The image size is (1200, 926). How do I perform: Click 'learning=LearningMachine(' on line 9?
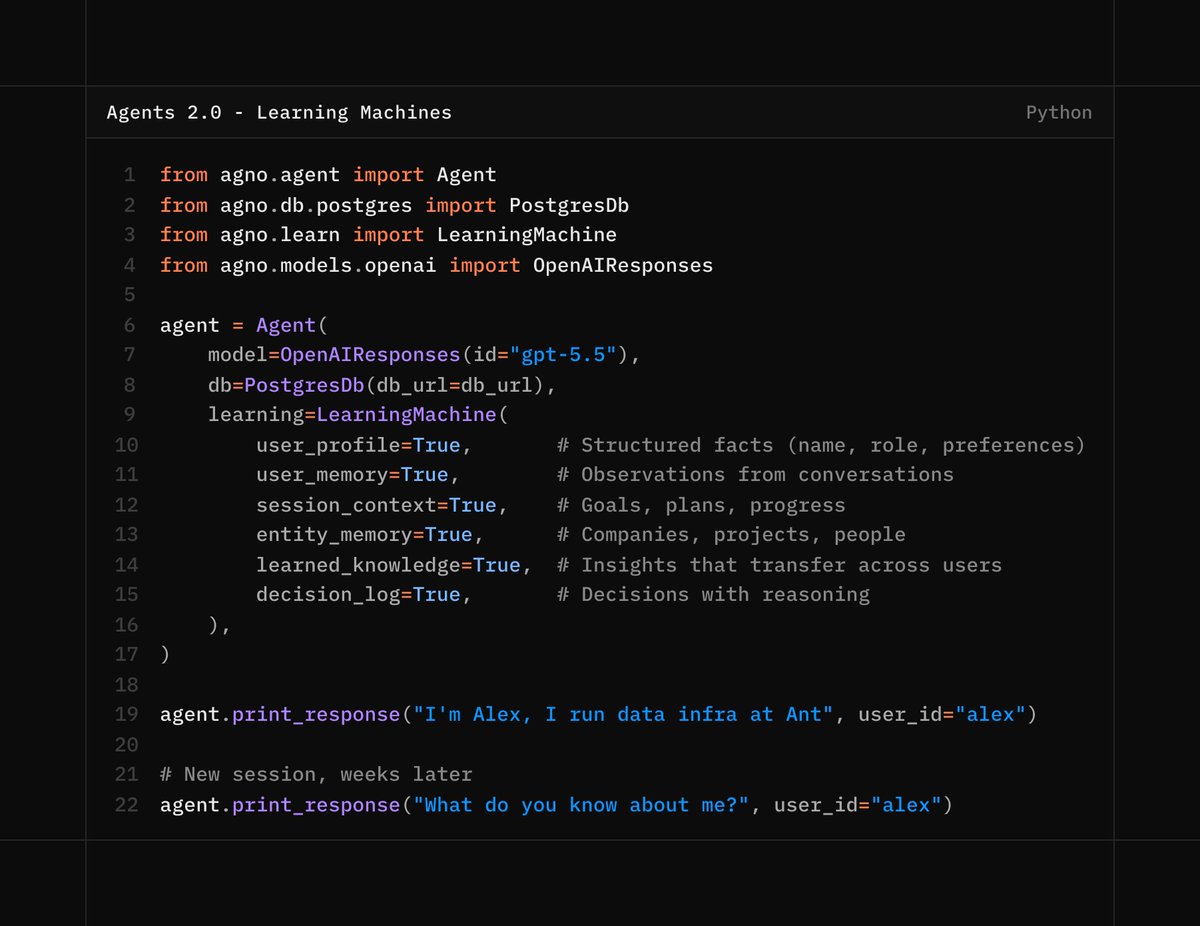358,415
